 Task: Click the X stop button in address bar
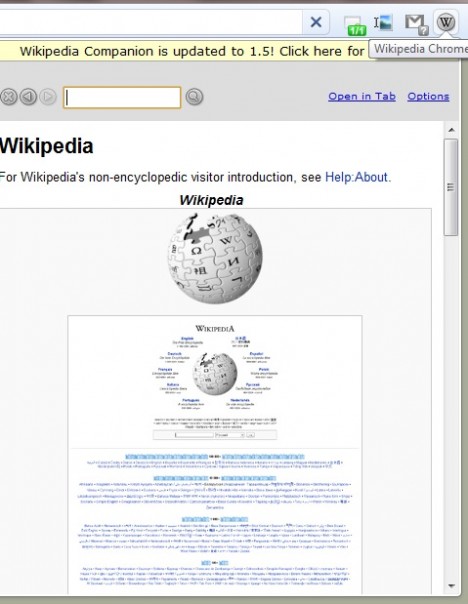[316, 22]
